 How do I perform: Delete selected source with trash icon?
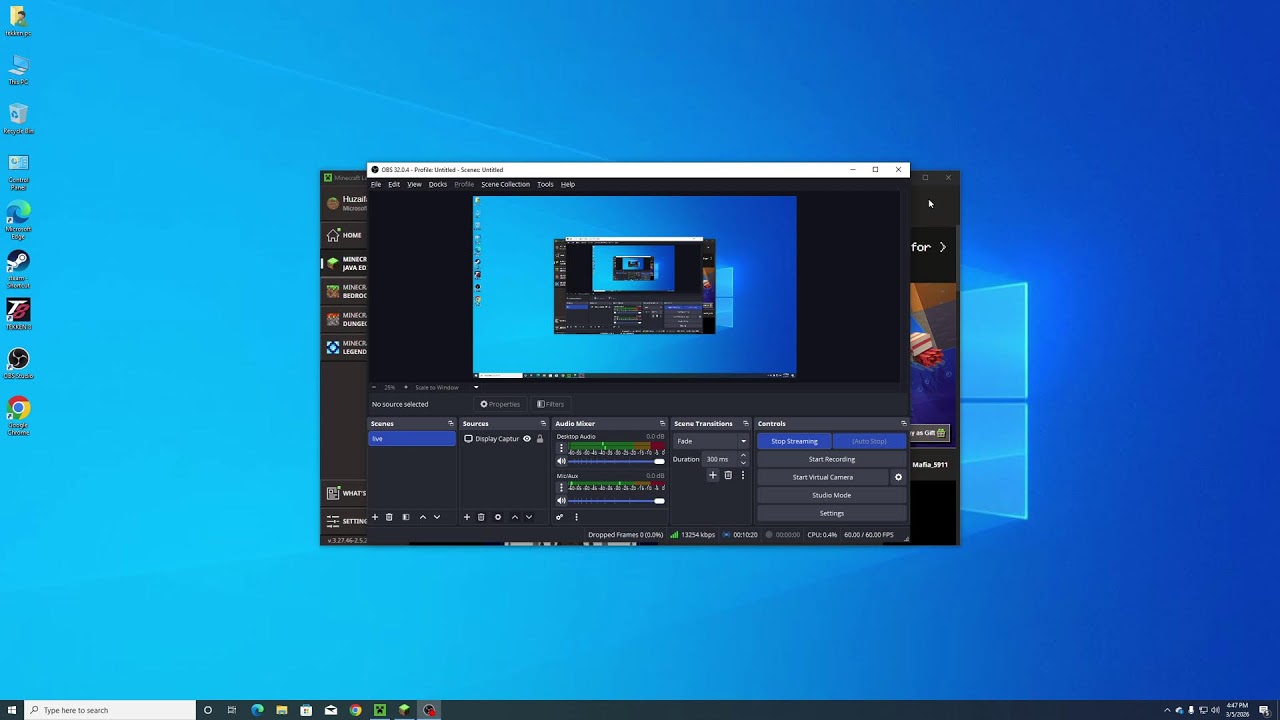point(481,517)
